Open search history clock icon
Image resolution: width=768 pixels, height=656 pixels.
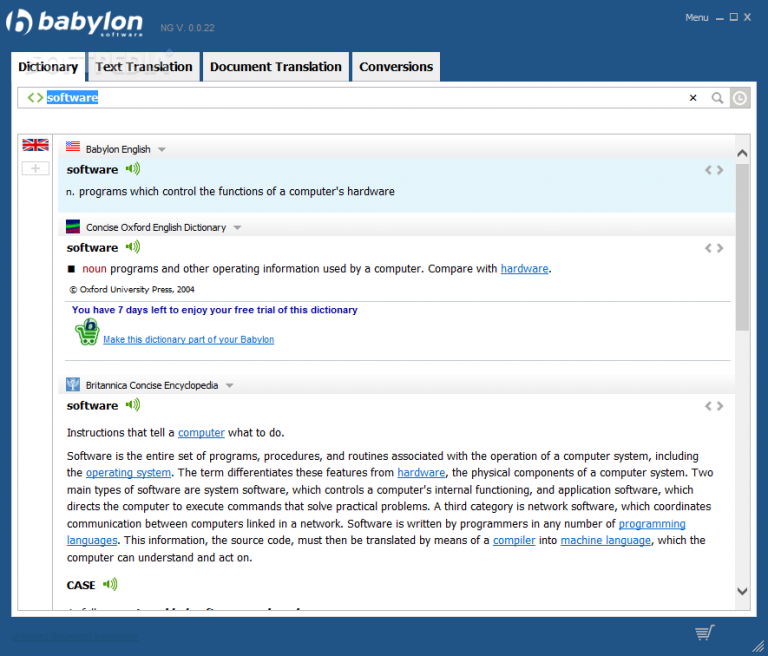coord(740,98)
